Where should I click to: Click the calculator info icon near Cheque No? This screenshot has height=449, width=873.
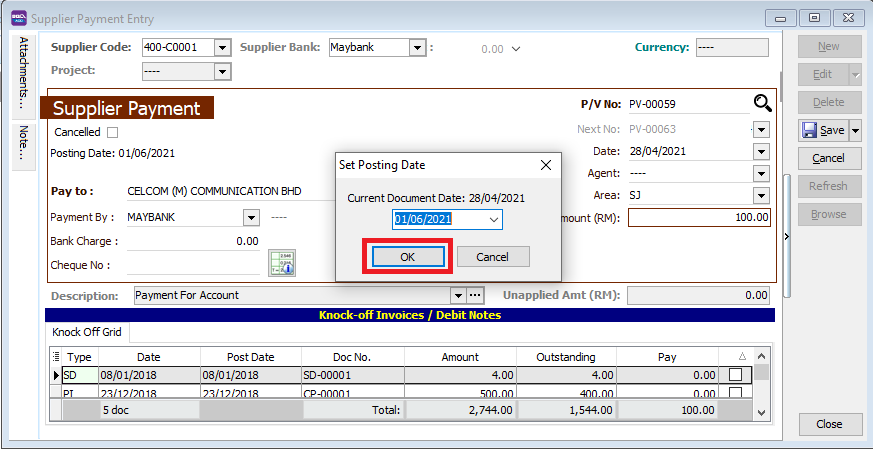pos(282,263)
